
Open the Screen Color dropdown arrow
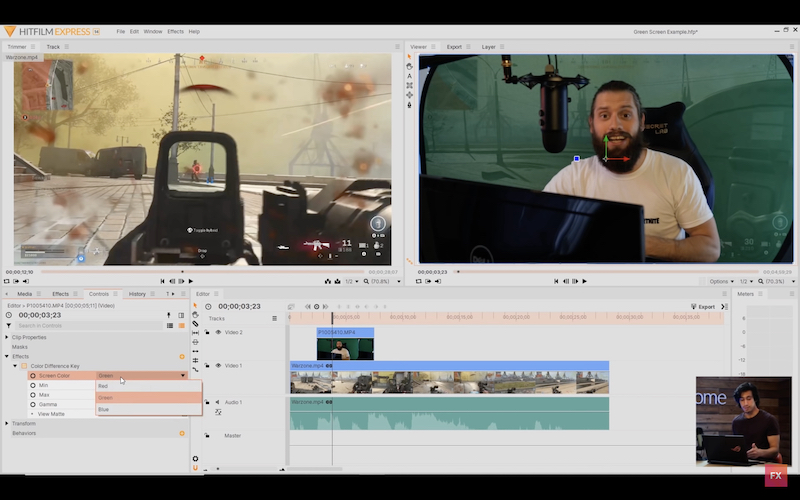pos(183,376)
